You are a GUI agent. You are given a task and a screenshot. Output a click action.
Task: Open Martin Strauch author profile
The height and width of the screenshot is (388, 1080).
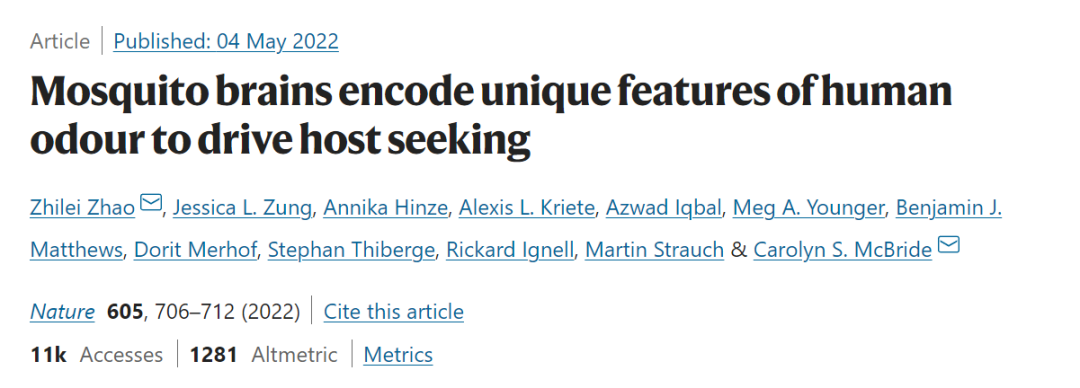coord(654,249)
